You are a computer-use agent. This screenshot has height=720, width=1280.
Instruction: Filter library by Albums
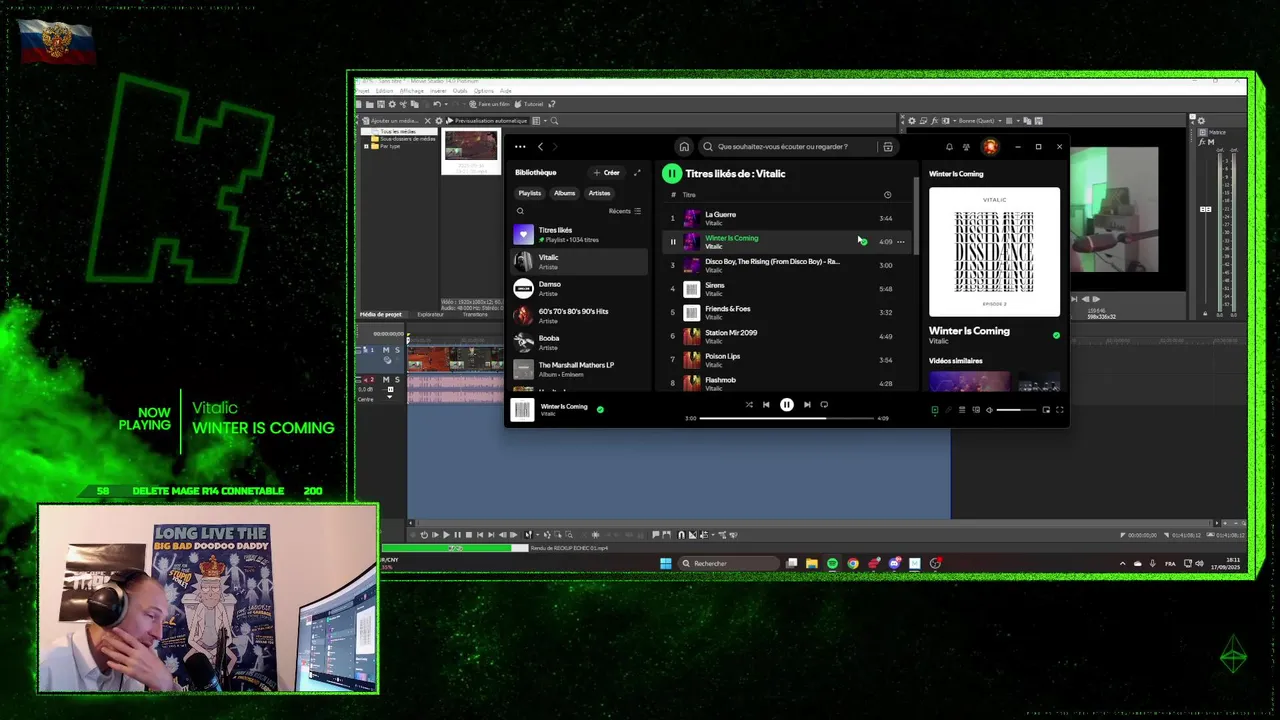(565, 193)
